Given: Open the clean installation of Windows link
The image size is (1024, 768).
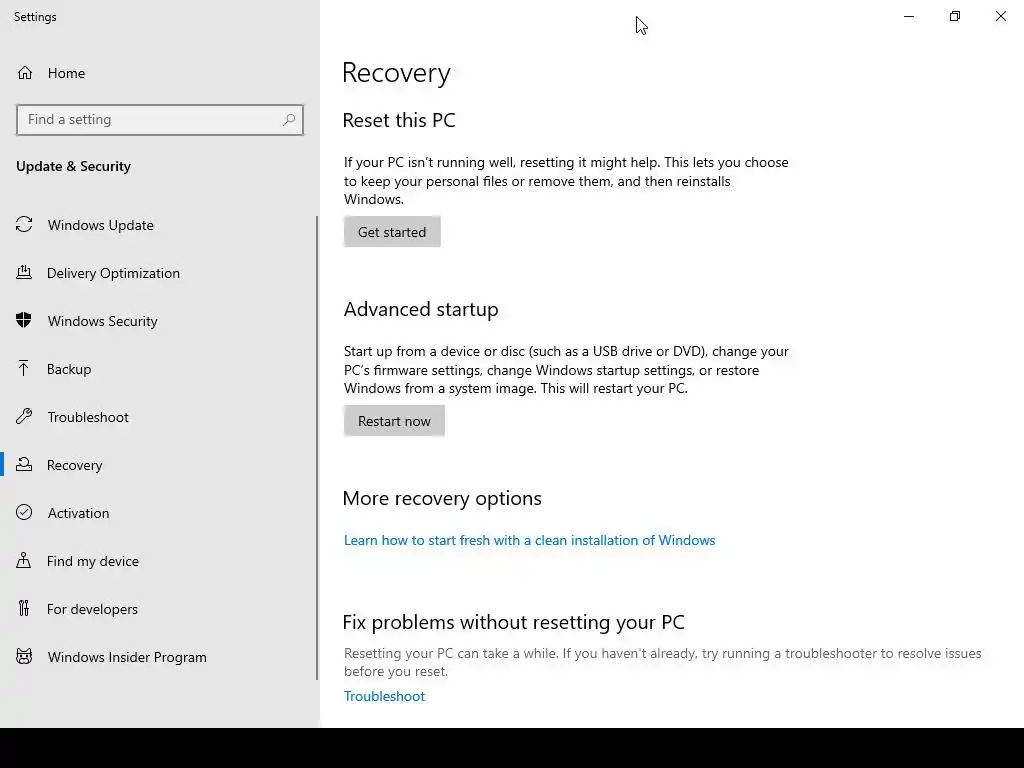Looking at the screenshot, I should point(529,540).
